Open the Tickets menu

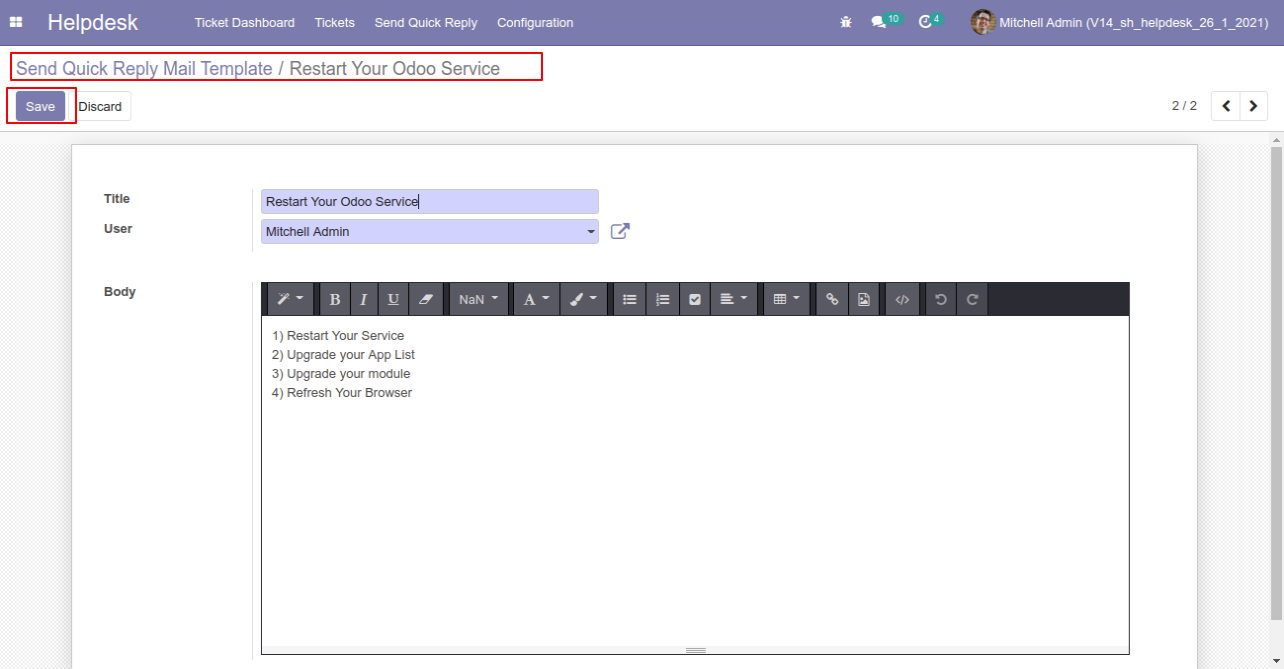click(x=334, y=22)
